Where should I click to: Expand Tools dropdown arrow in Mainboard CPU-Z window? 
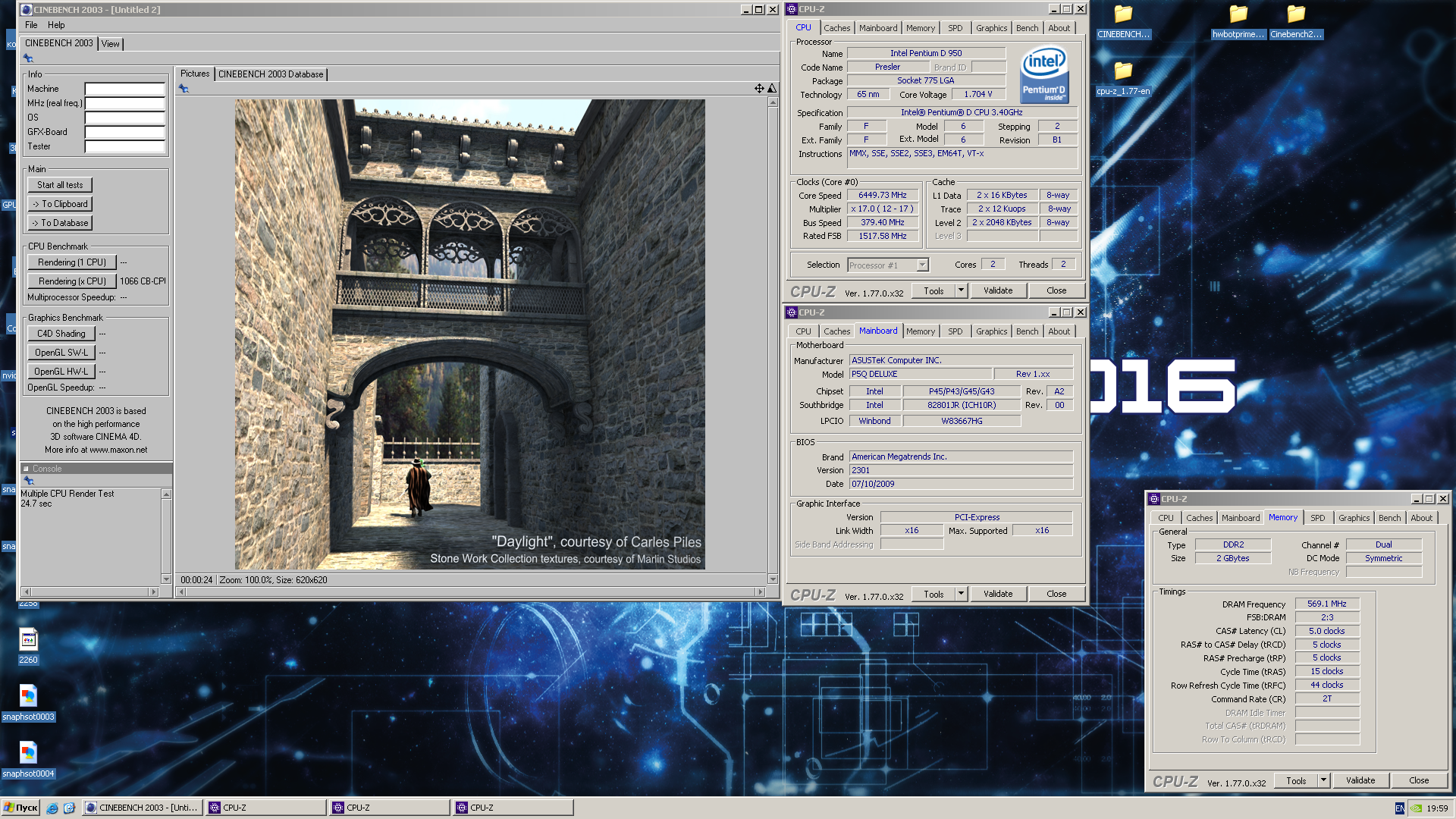click(x=961, y=594)
